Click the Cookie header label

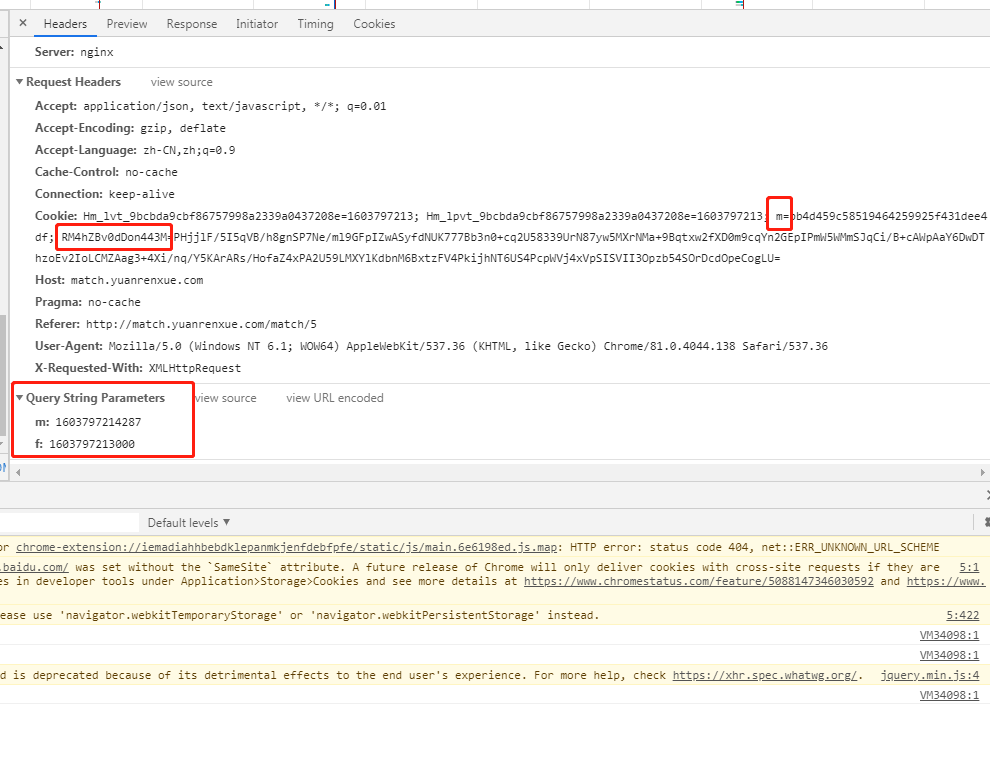click(56, 216)
